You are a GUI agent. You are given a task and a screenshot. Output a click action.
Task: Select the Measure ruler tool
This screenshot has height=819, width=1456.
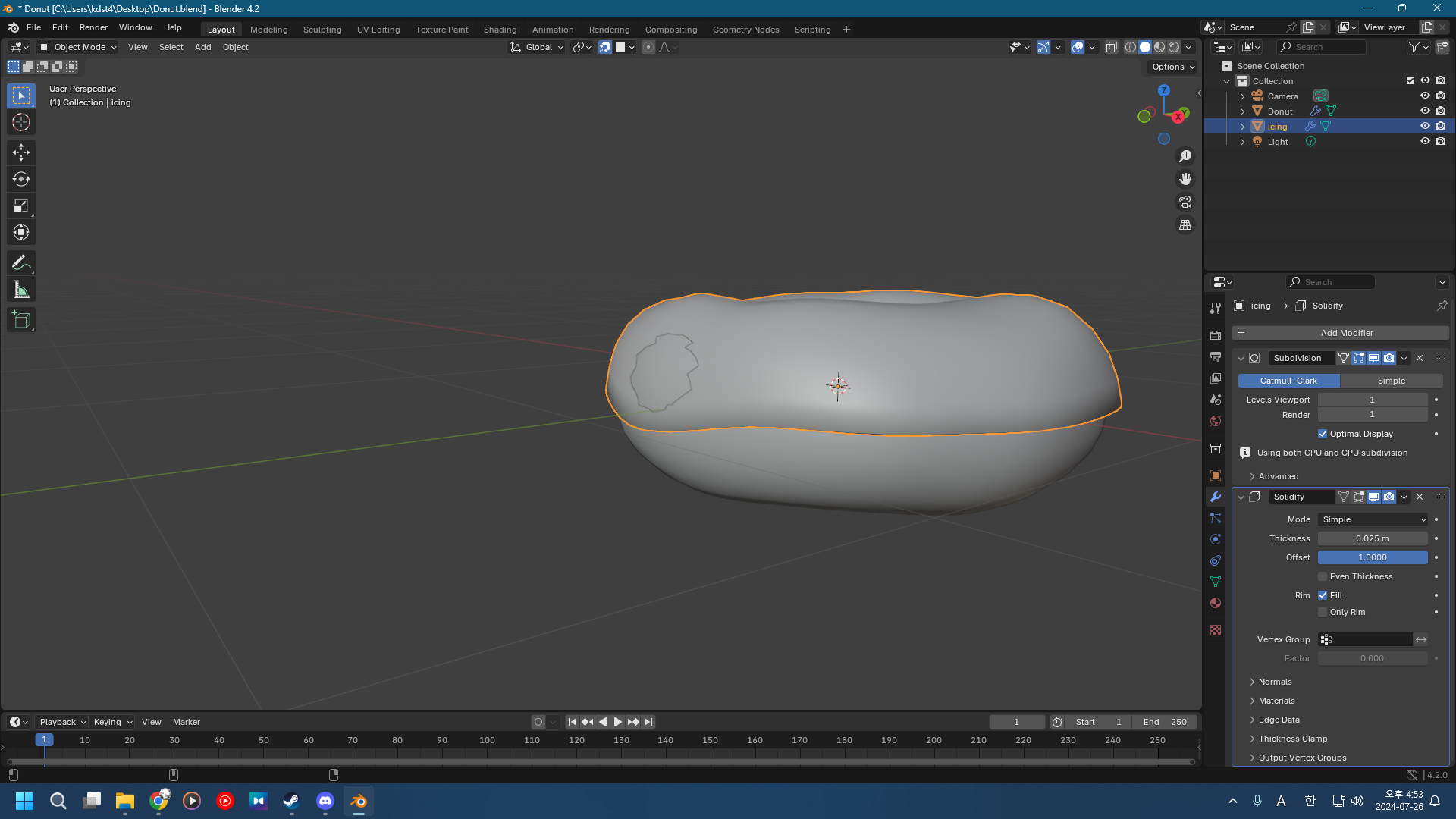21,290
